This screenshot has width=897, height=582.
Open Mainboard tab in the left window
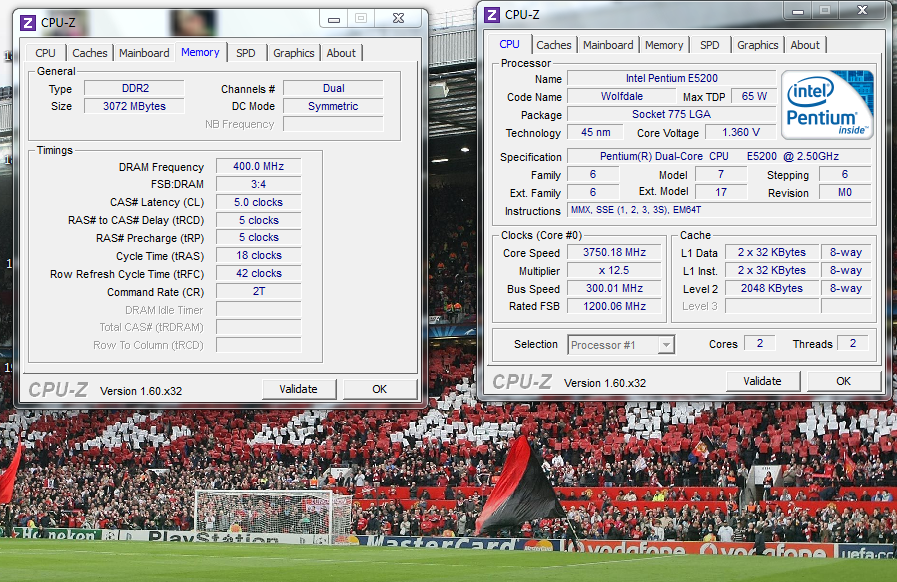pos(144,53)
